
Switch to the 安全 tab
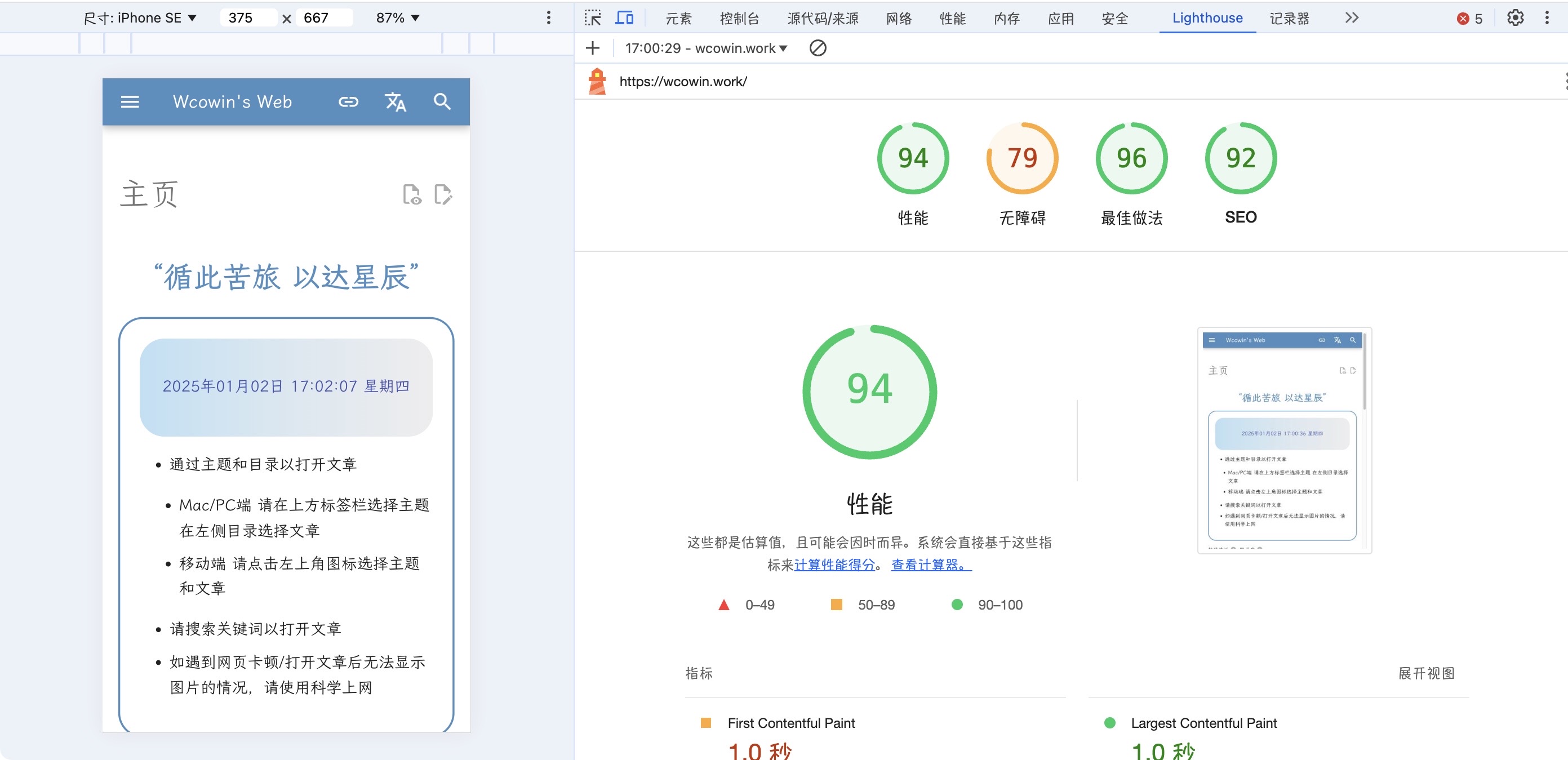click(1115, 18)
